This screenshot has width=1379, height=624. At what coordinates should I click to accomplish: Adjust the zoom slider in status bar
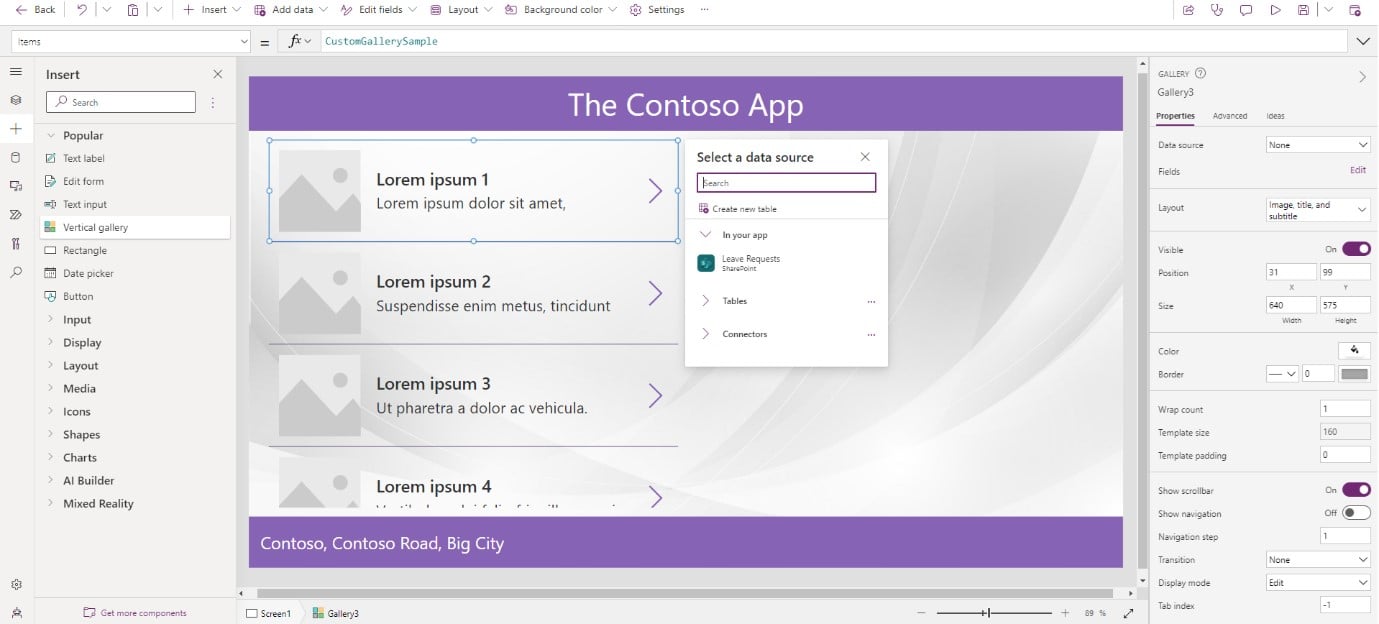pyautogui.click(x=994, y=613)
